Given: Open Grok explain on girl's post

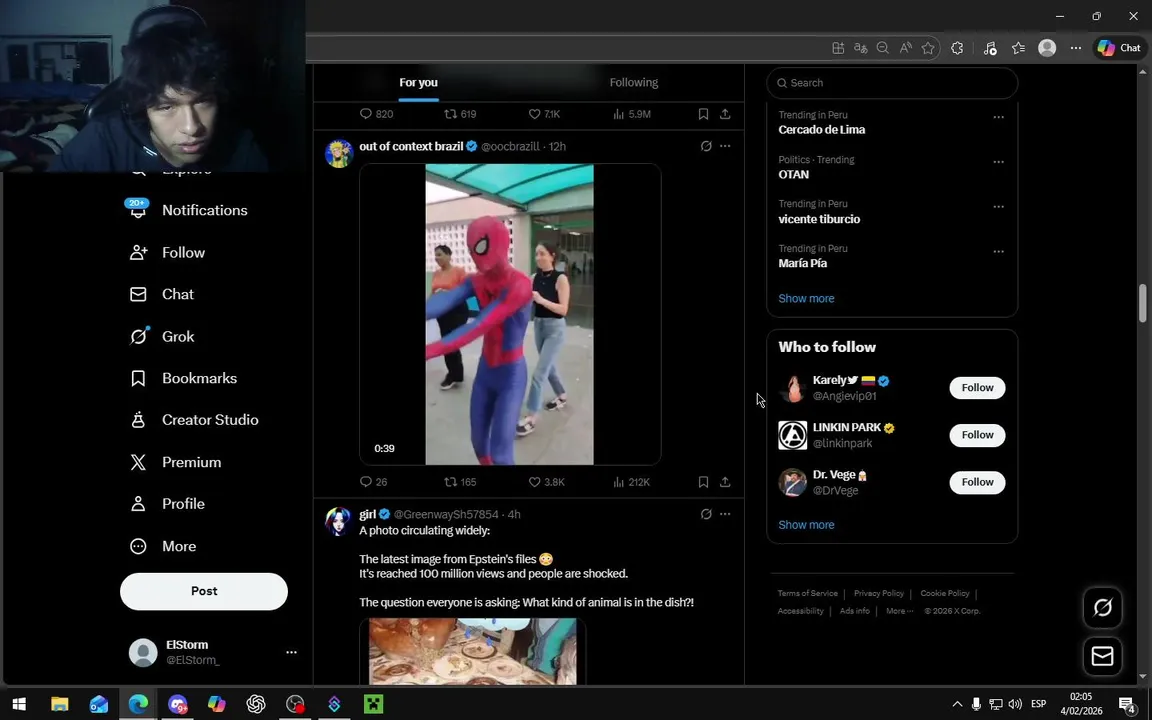Looking at the screenshot, I should coord(706,514).
